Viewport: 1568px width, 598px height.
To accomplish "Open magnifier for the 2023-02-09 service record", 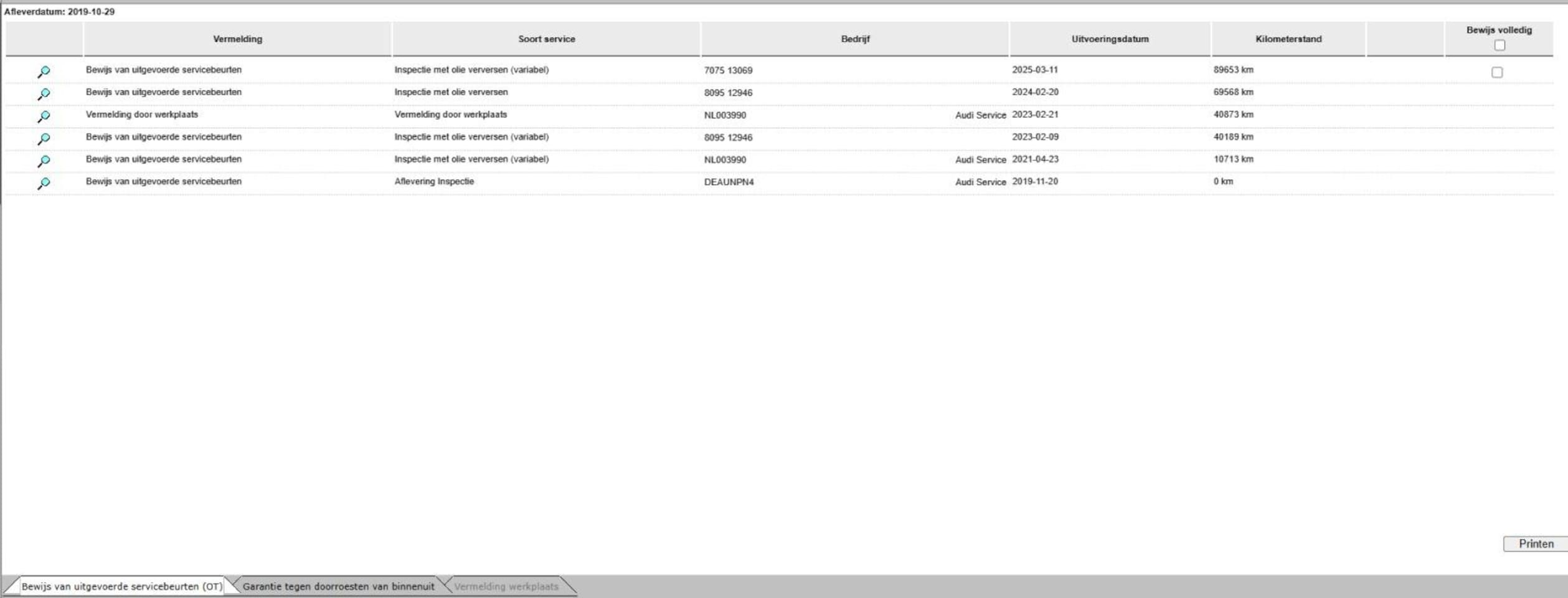I will click(44, 139).
